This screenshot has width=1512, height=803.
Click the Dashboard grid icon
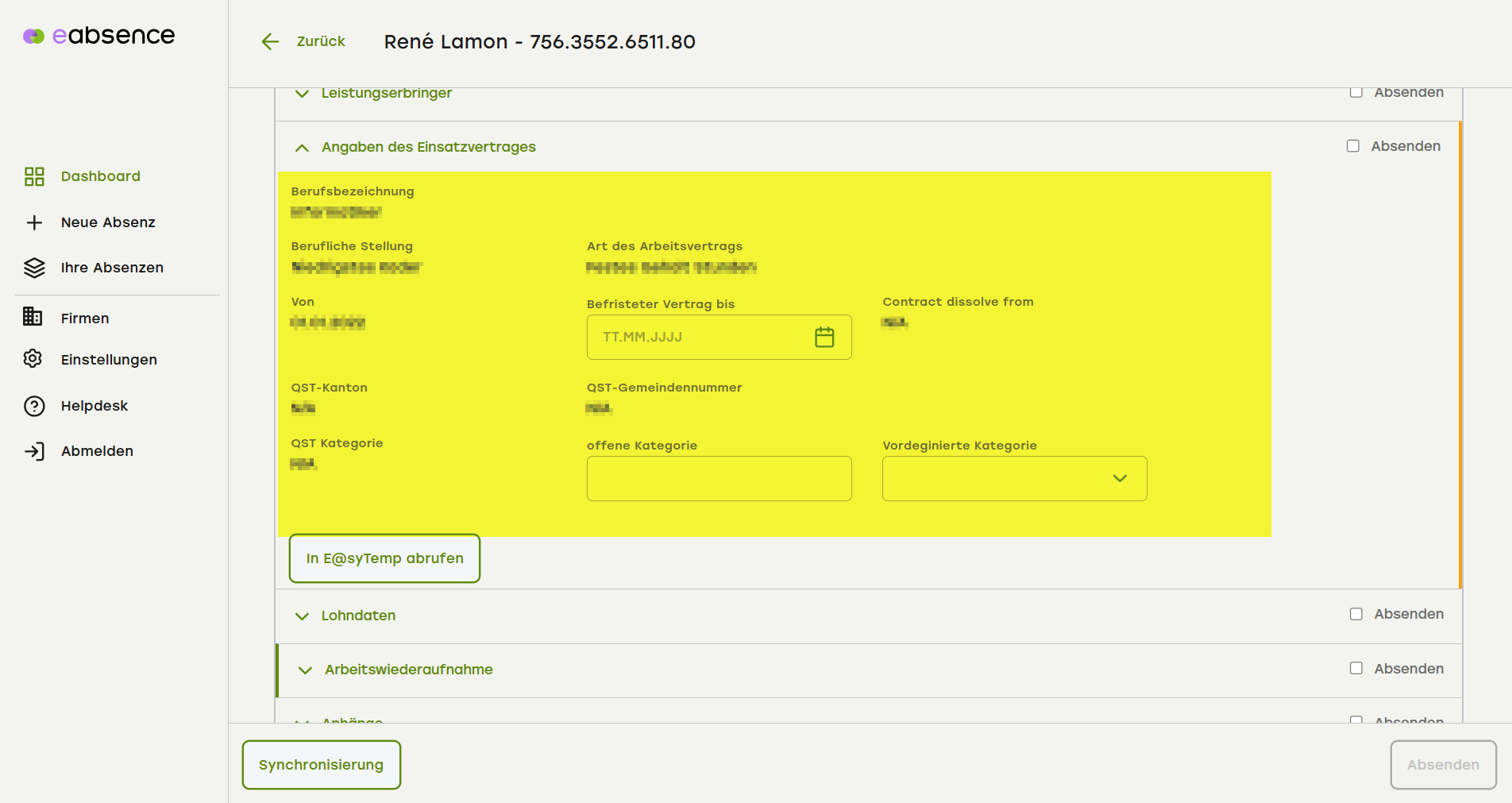[34, 176]
